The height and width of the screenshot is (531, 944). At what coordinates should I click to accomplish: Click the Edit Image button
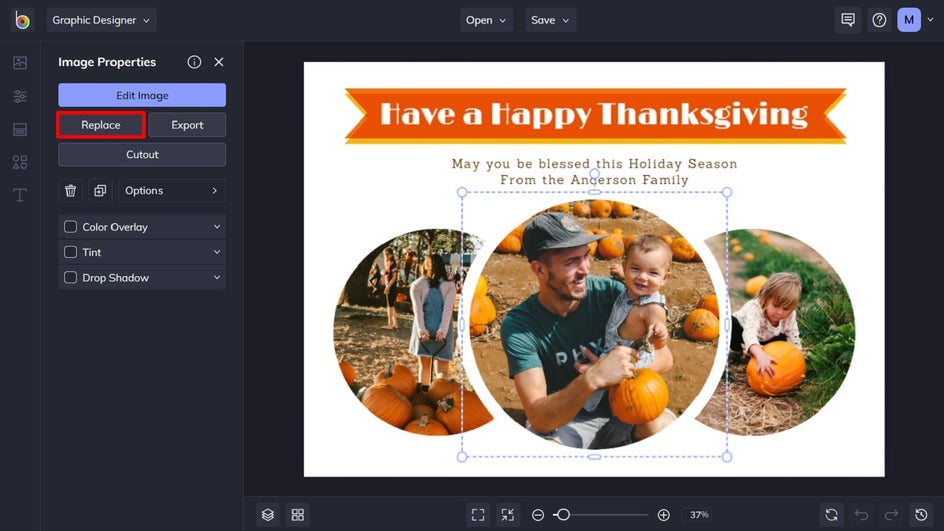point(142,95)
